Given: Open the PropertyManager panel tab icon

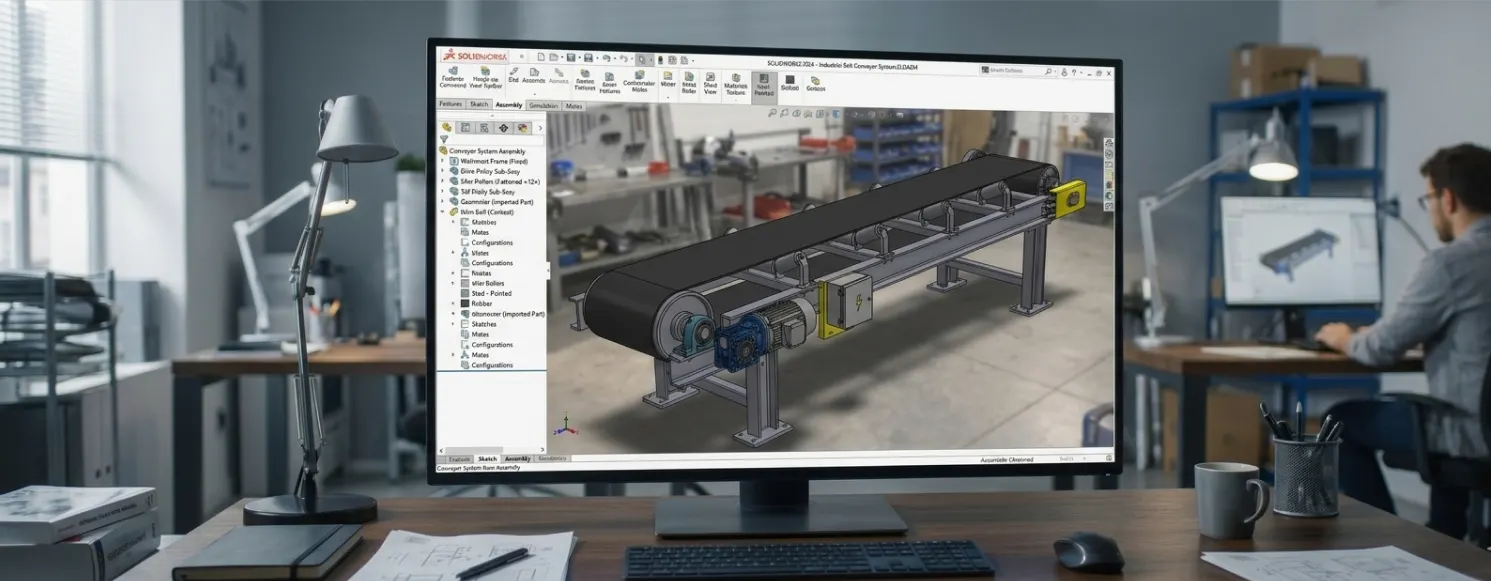Looking at the screenshot, I should (x=465, y=128).
